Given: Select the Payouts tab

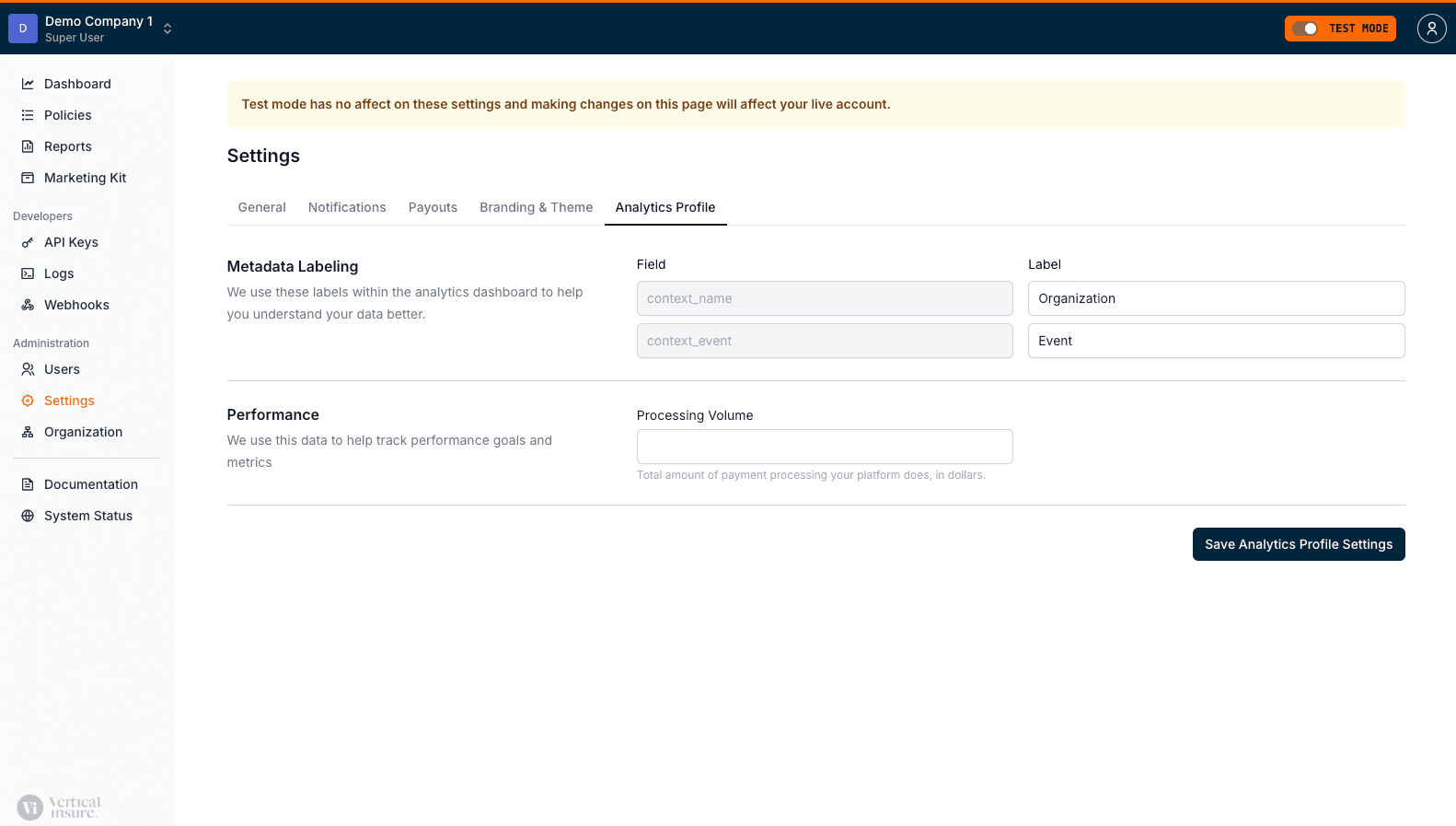Looking at the screenshot, I should click(x=433, y=207).
